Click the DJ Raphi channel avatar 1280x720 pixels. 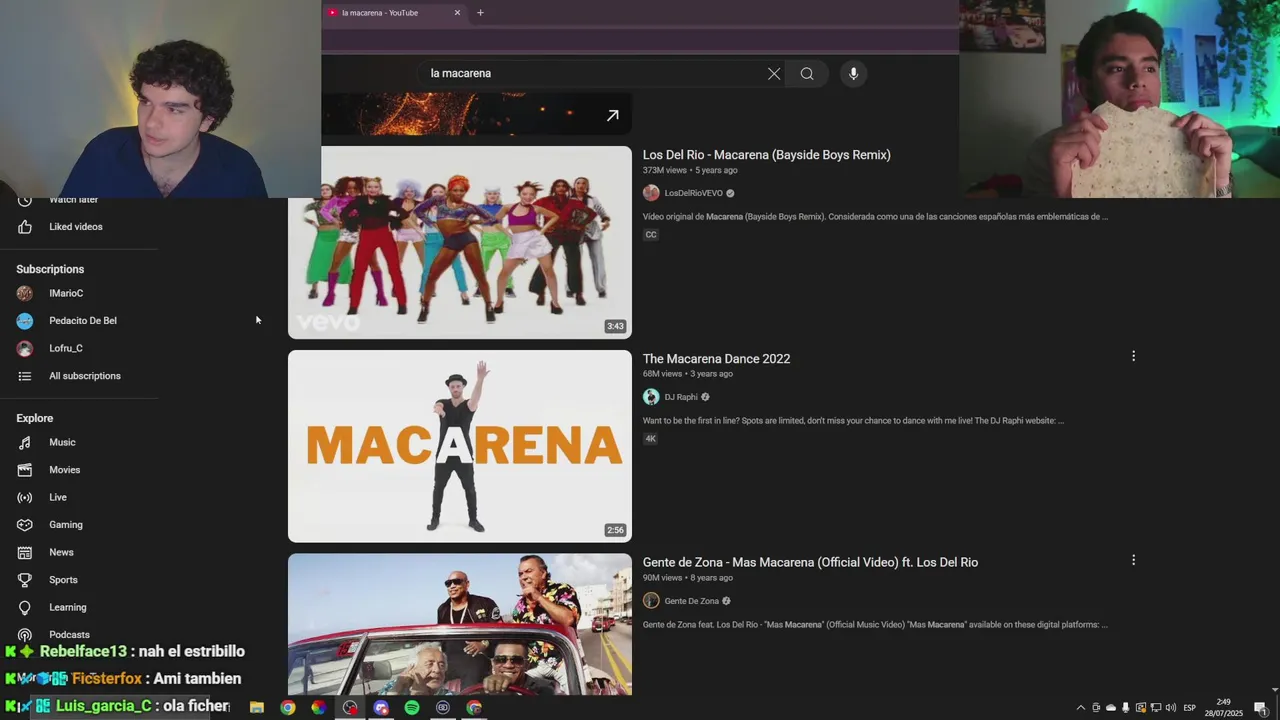pyautogui.click(x=651, y=397)
